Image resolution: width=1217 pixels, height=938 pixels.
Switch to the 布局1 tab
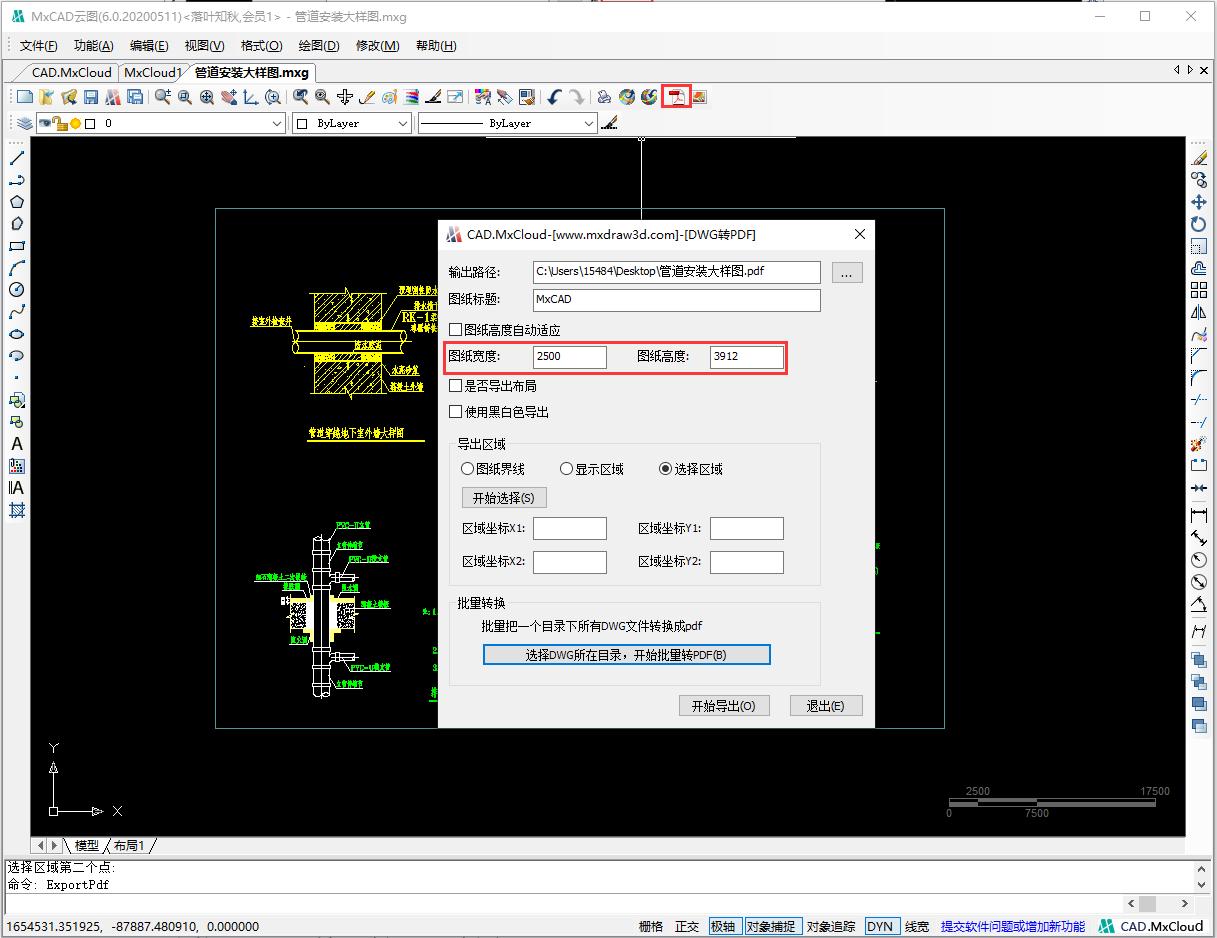pos(131,845)
